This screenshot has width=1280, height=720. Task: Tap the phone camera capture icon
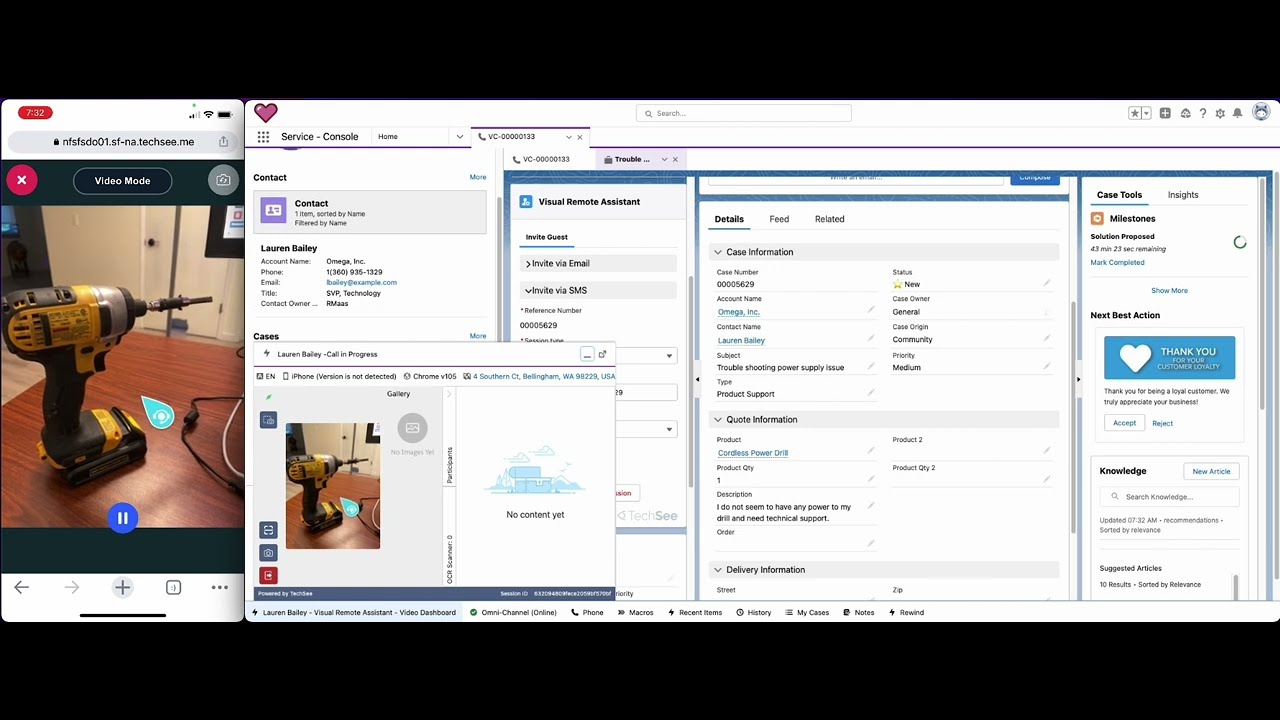(x=223, y=180)
